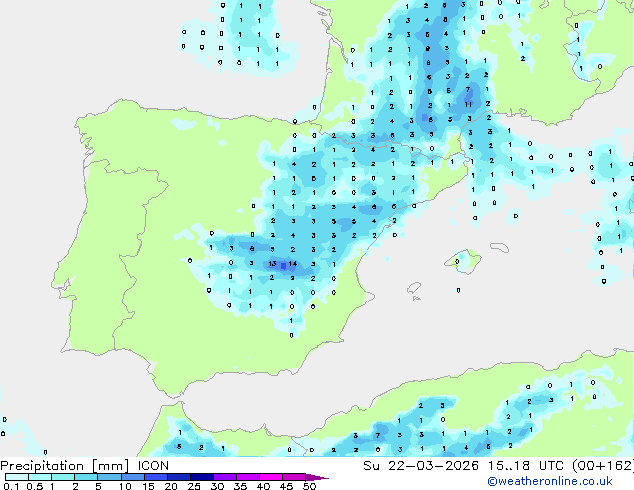This screenshot has height=490, width=634.
Task: Click the 15–20 mm legend color box
Action: coord(155,477)
